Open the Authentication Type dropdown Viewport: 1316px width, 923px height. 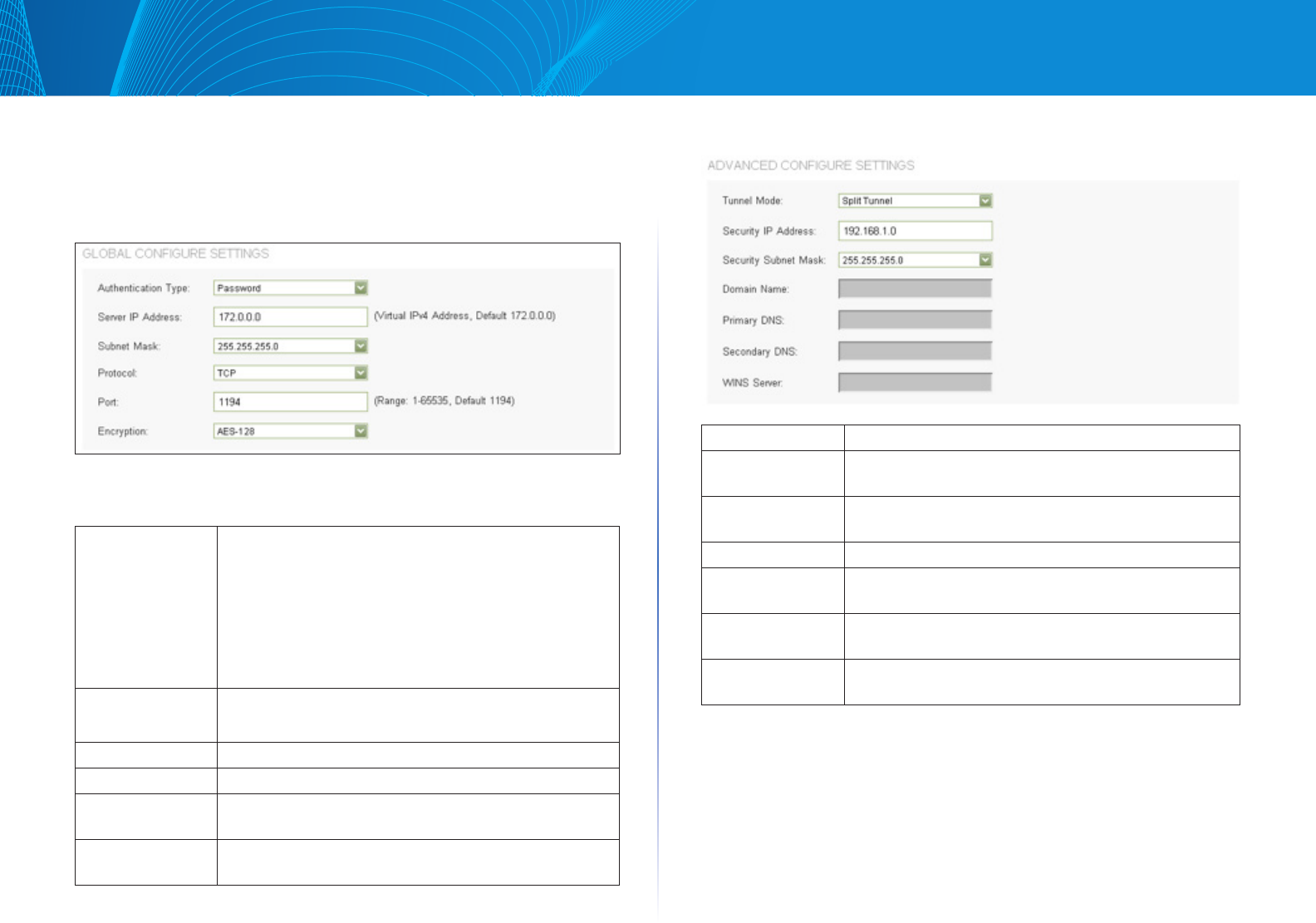tap(290, 287)
